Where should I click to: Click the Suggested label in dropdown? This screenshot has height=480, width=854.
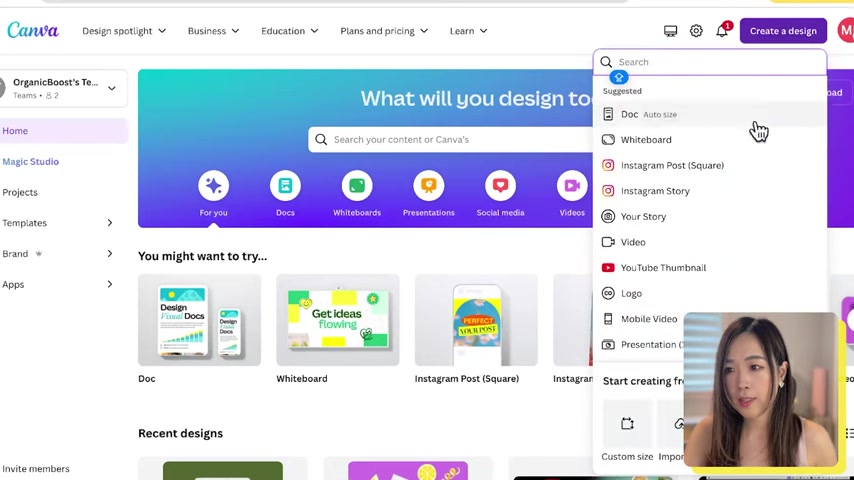pyautogui.click(x=622, y=91)
